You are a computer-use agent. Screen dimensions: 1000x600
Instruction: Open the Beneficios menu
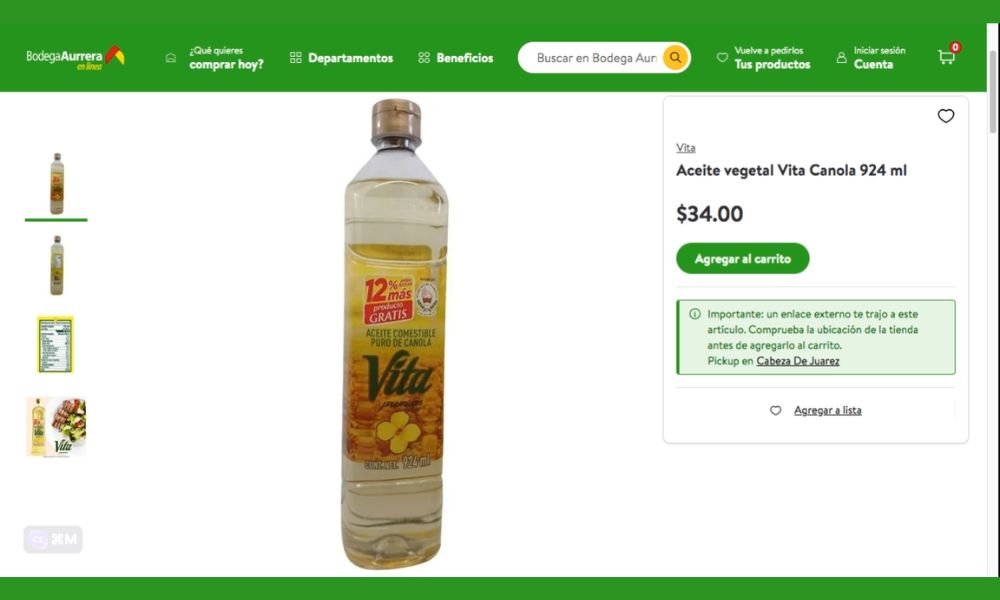click(x=464, y=58)
